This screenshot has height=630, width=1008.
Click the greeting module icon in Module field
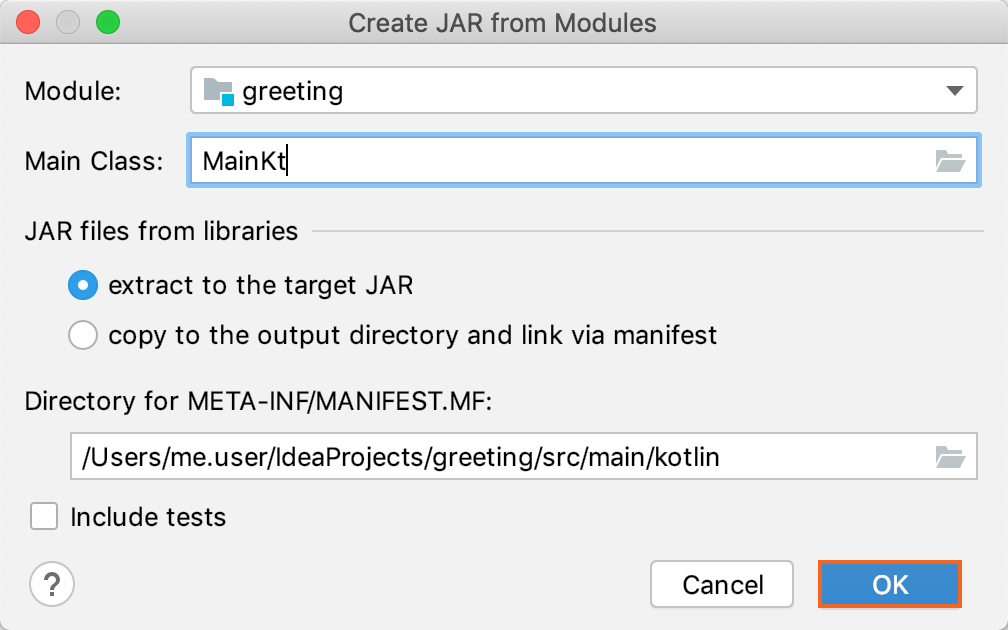[x=216, y=90]
